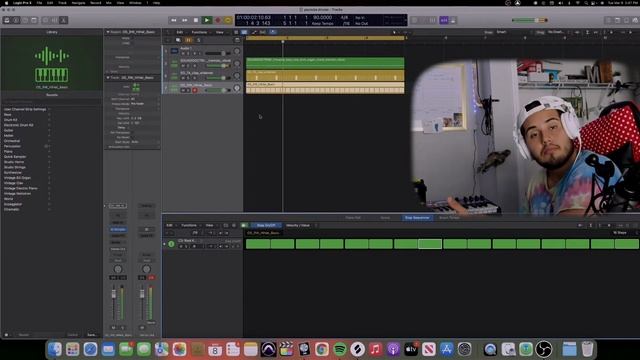Adjust the second track's green volume slider

pyautogui.click(x=217, y=66)
